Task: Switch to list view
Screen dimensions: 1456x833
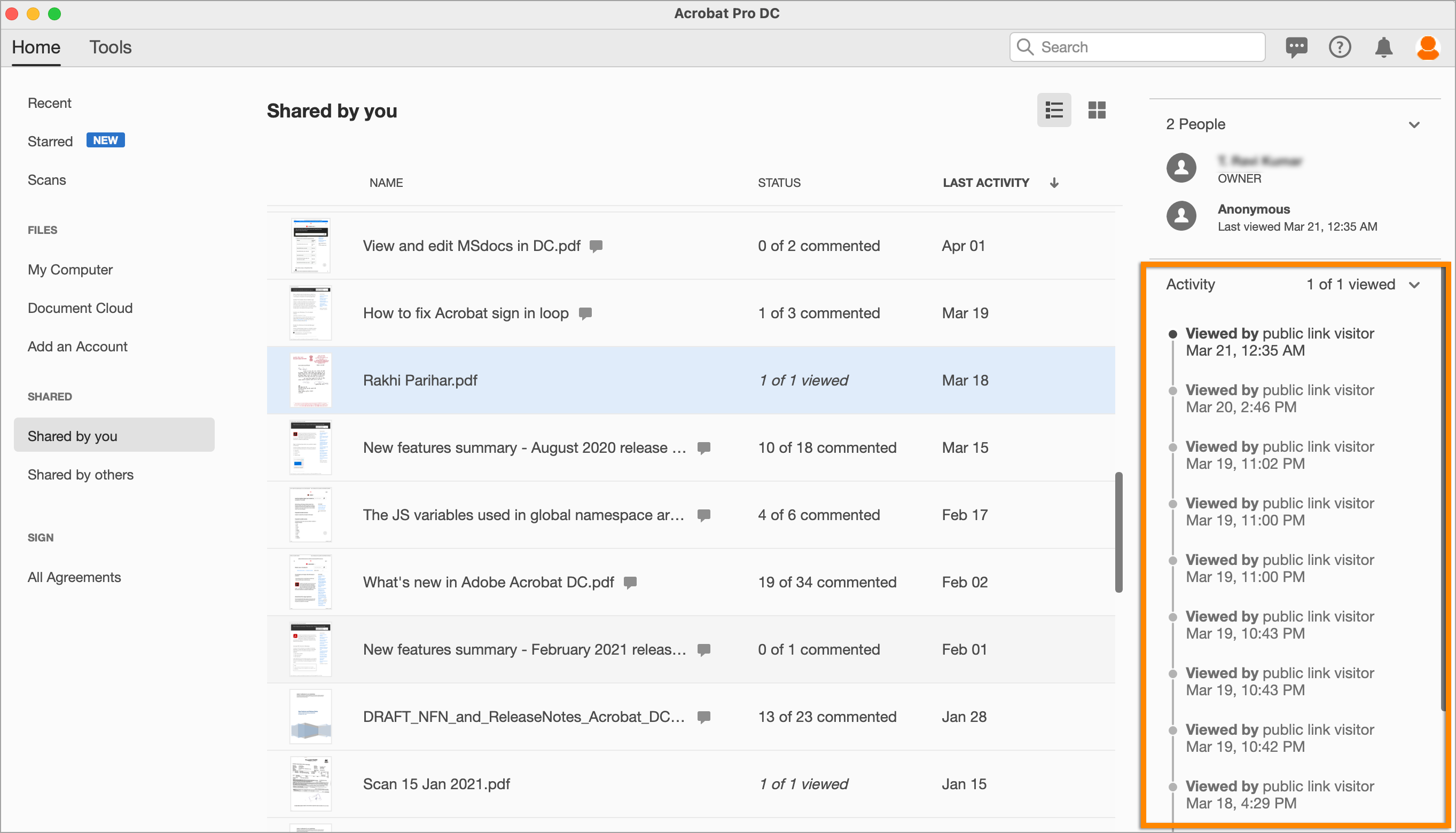Action: pos(1054,110)
